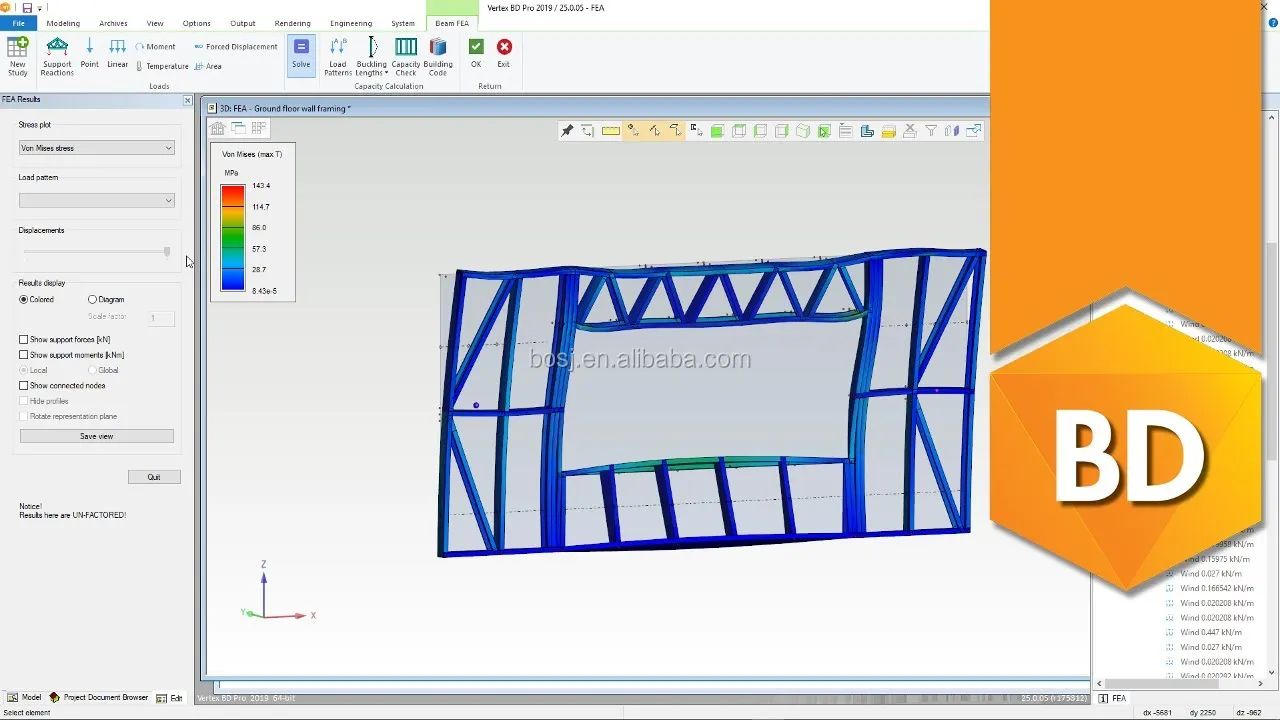Select the Linear load tool

(117, 54)
